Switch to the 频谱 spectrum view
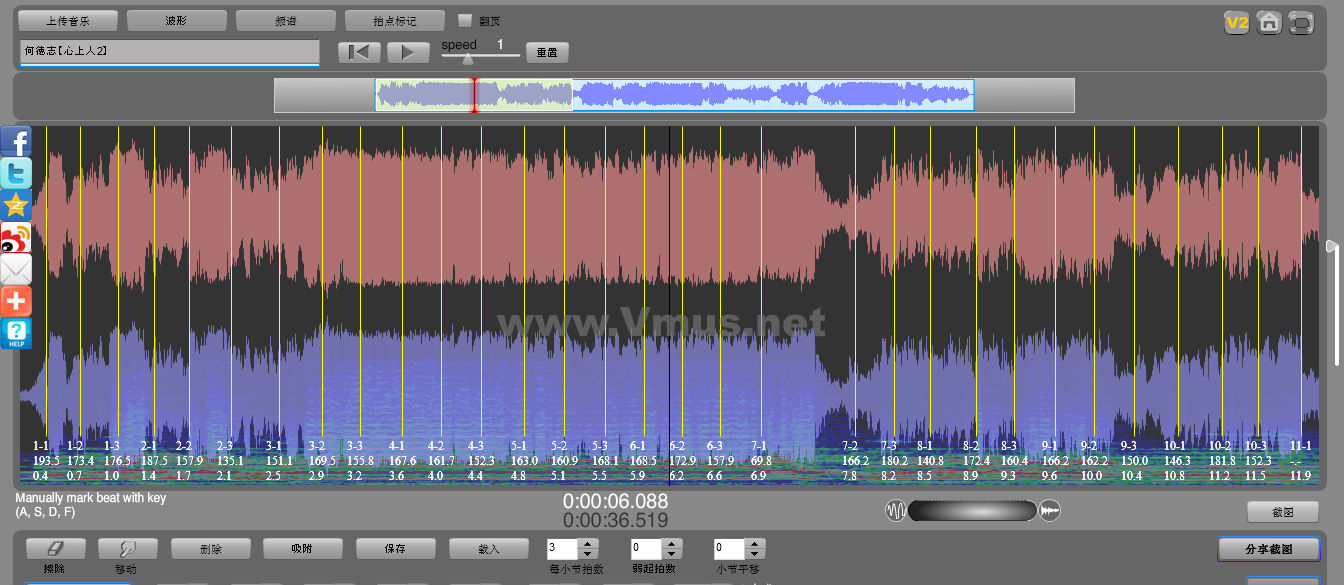1344x585 pixels. (x=286, y=21)
